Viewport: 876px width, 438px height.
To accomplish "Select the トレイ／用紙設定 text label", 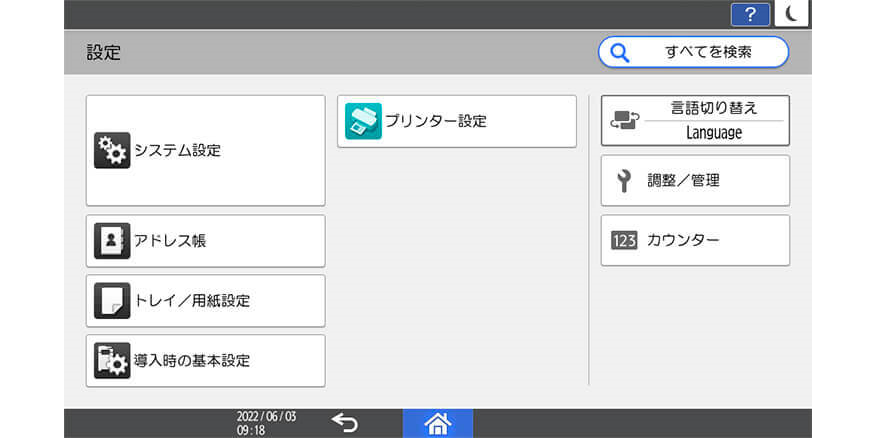I will pyautogui.click(x=192, y=301).
